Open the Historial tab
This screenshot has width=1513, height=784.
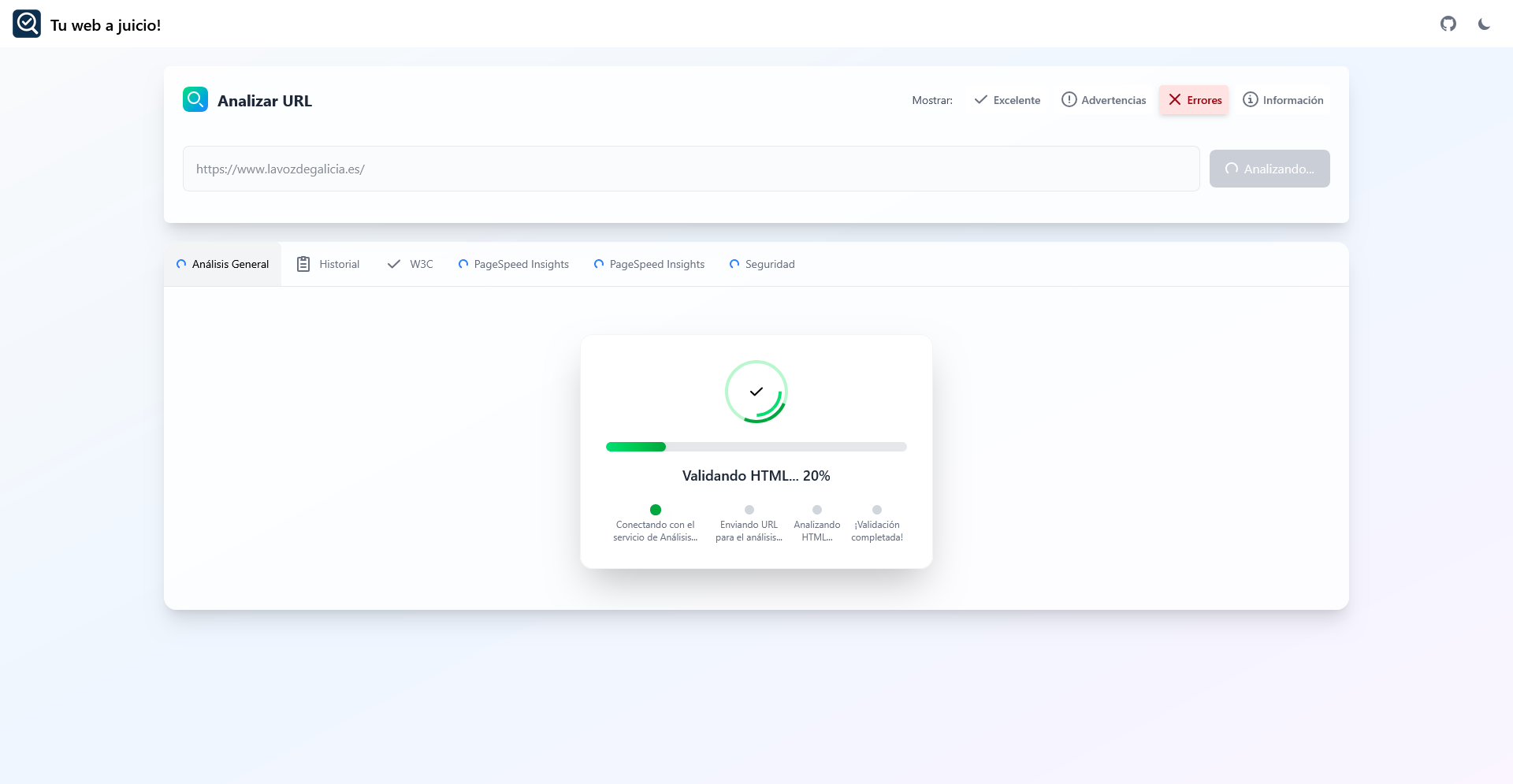pos(328,264)
